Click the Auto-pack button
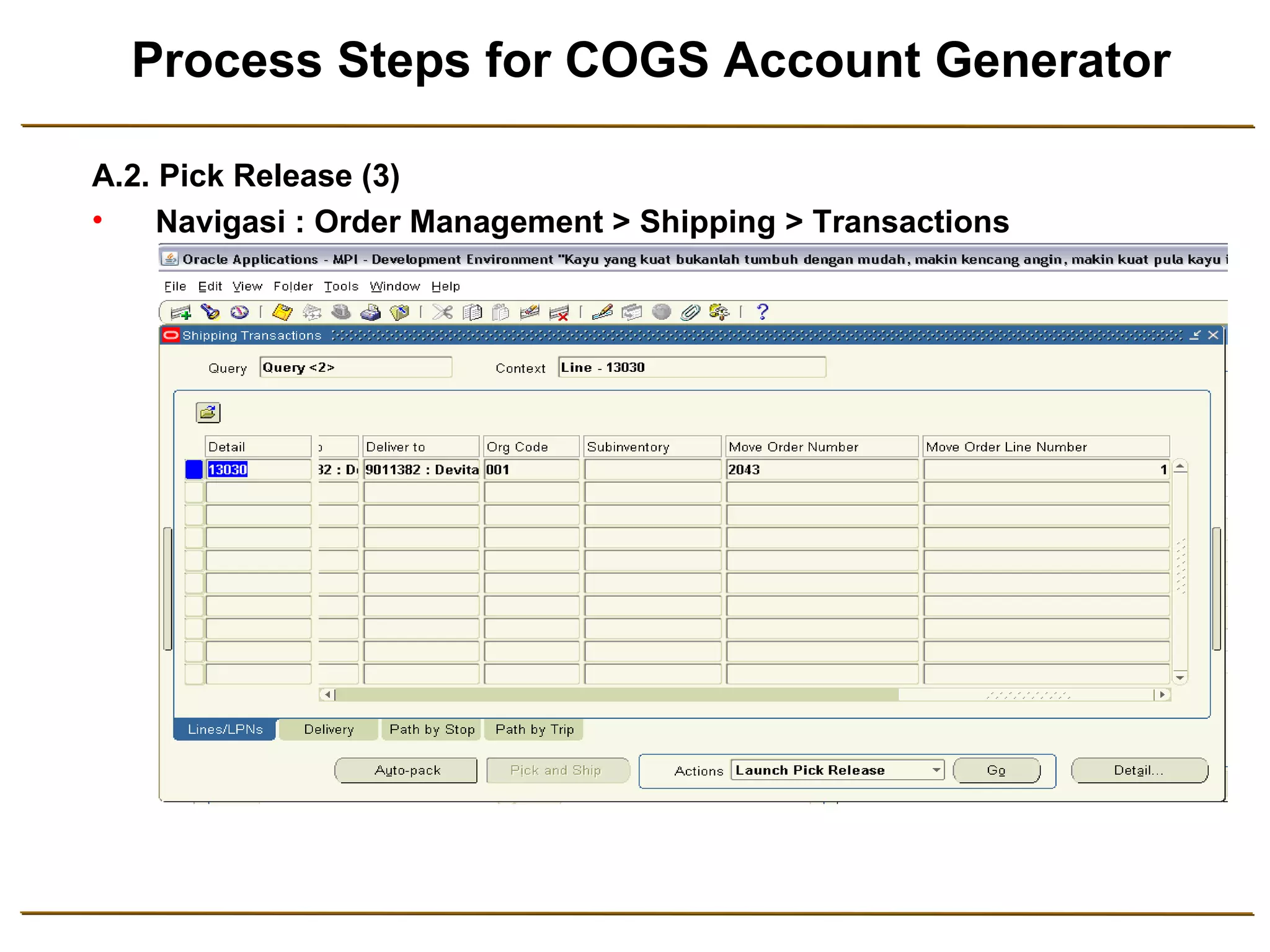Image resolution: width=1270 pixels, height=952 pixels. (x=407, y=770)
